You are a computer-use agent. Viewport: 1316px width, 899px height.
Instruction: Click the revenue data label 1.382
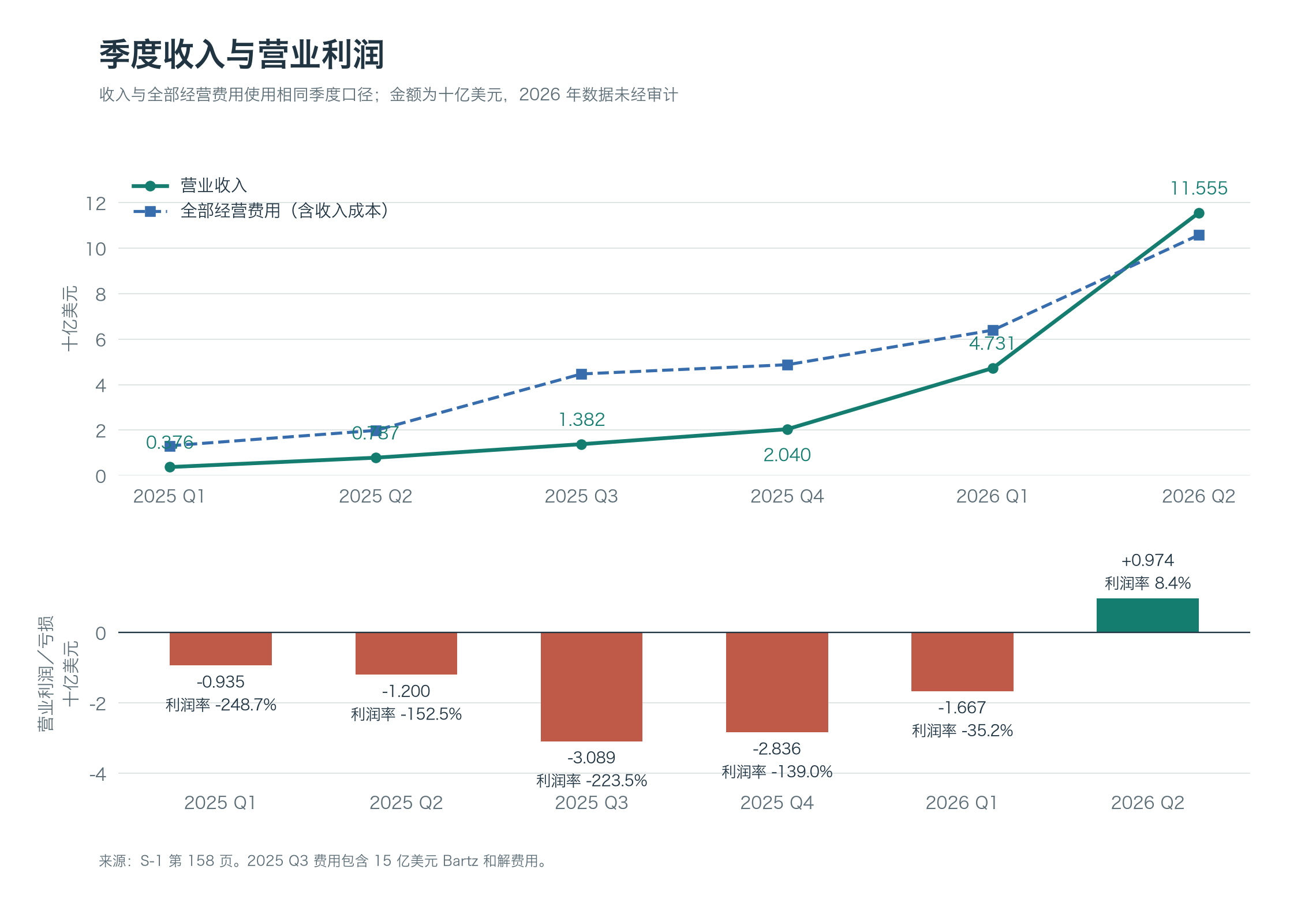coord(581,419)
